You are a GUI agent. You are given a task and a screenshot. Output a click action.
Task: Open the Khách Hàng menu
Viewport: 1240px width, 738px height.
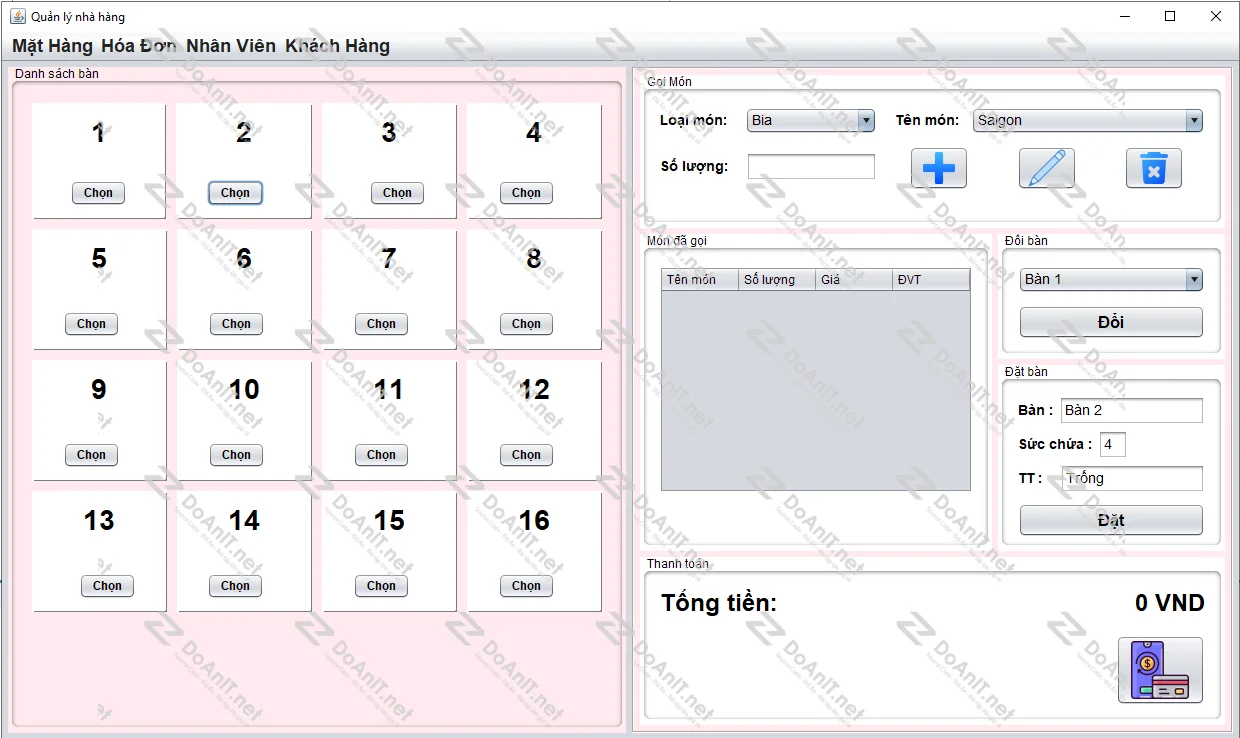click(337, 46)
